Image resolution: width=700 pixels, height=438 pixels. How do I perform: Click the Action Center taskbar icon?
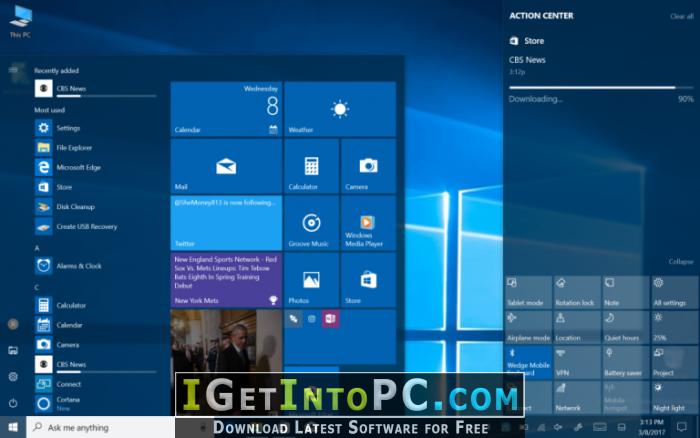[x=682, y=427]
